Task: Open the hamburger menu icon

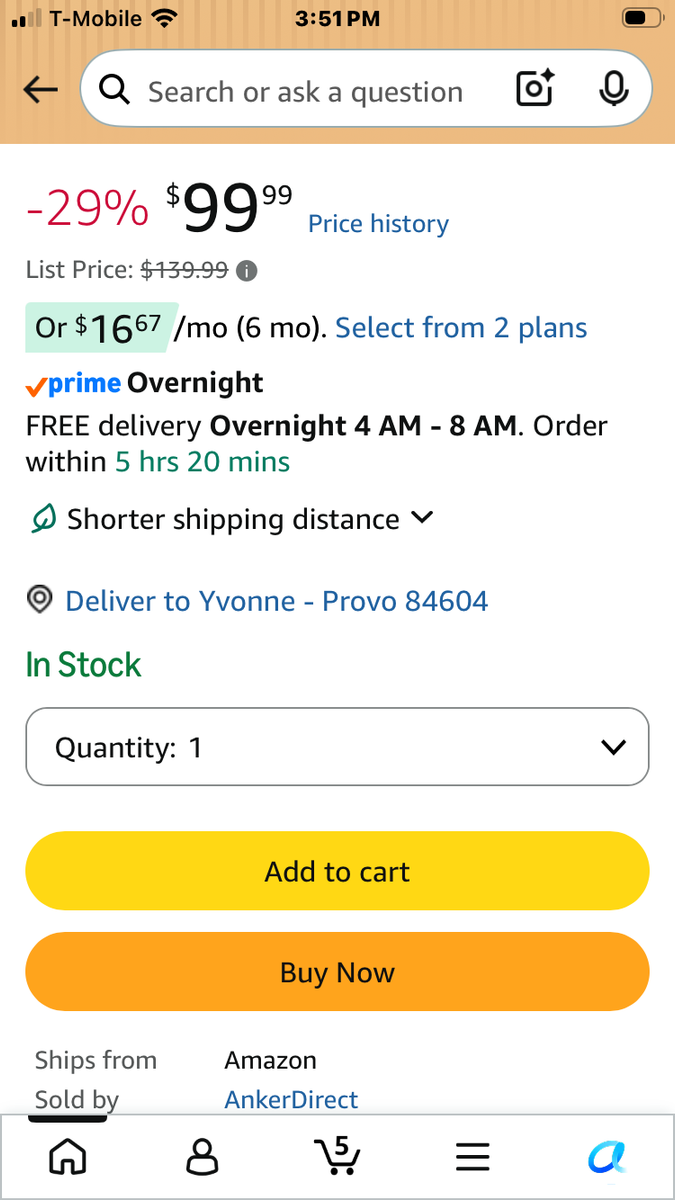Action: pyautogui.click(x=473, y=1157)
